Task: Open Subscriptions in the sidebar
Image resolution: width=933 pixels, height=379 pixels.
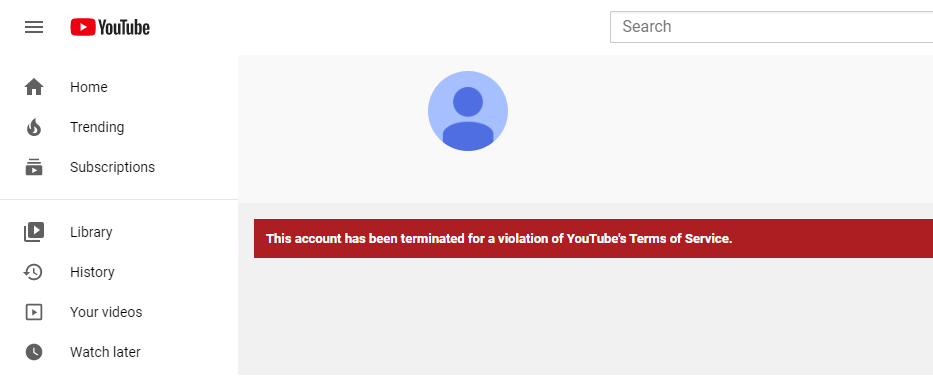Action: point(119,167)
